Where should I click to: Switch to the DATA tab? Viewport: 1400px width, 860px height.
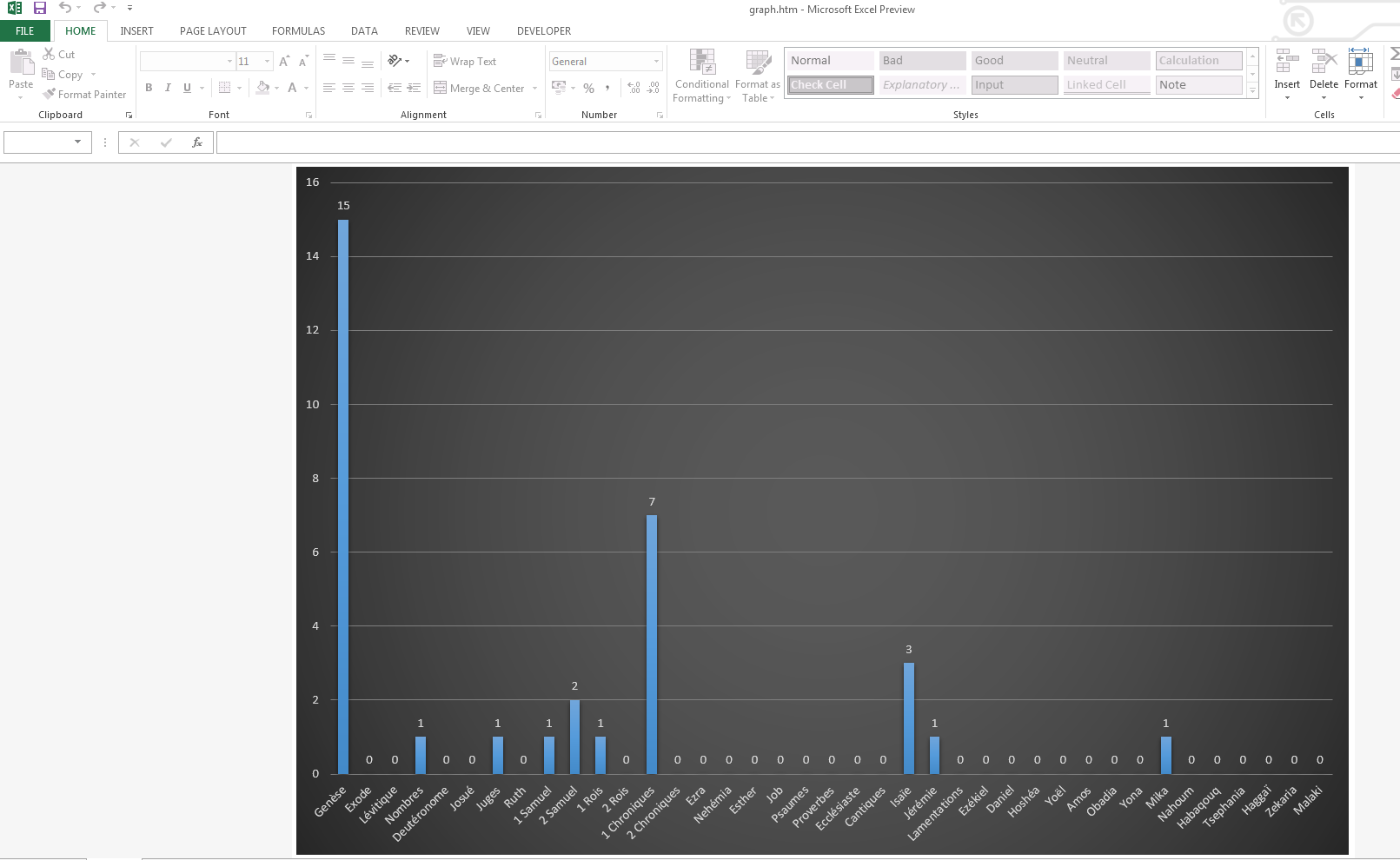click(x=364, y=30)
